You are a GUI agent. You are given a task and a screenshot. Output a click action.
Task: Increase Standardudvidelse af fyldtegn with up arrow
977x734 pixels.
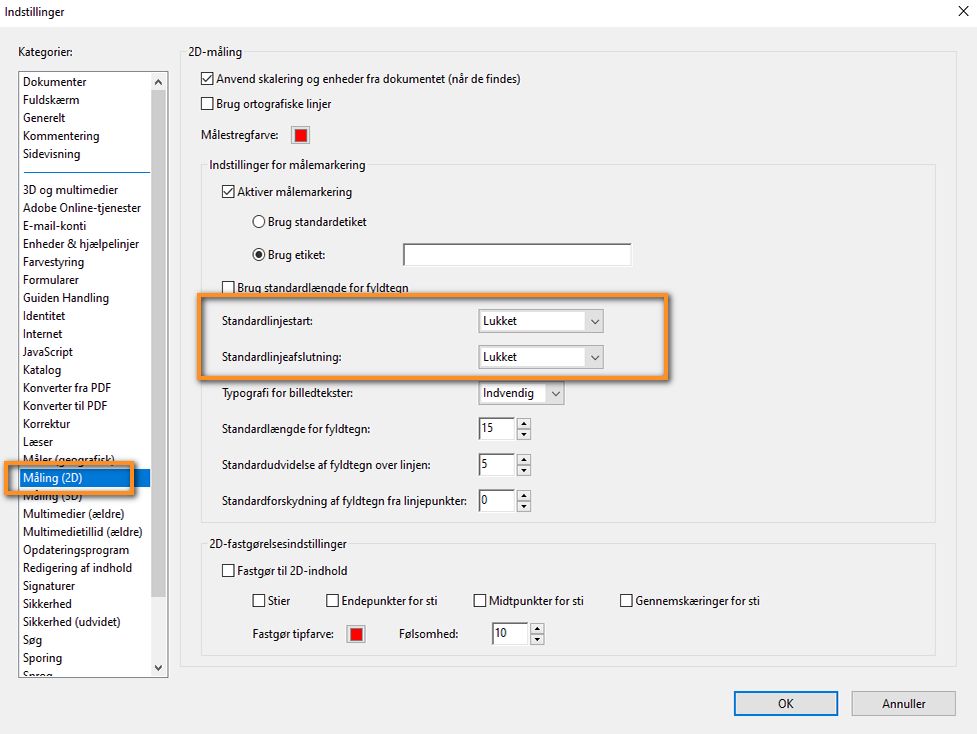[524, 459]
